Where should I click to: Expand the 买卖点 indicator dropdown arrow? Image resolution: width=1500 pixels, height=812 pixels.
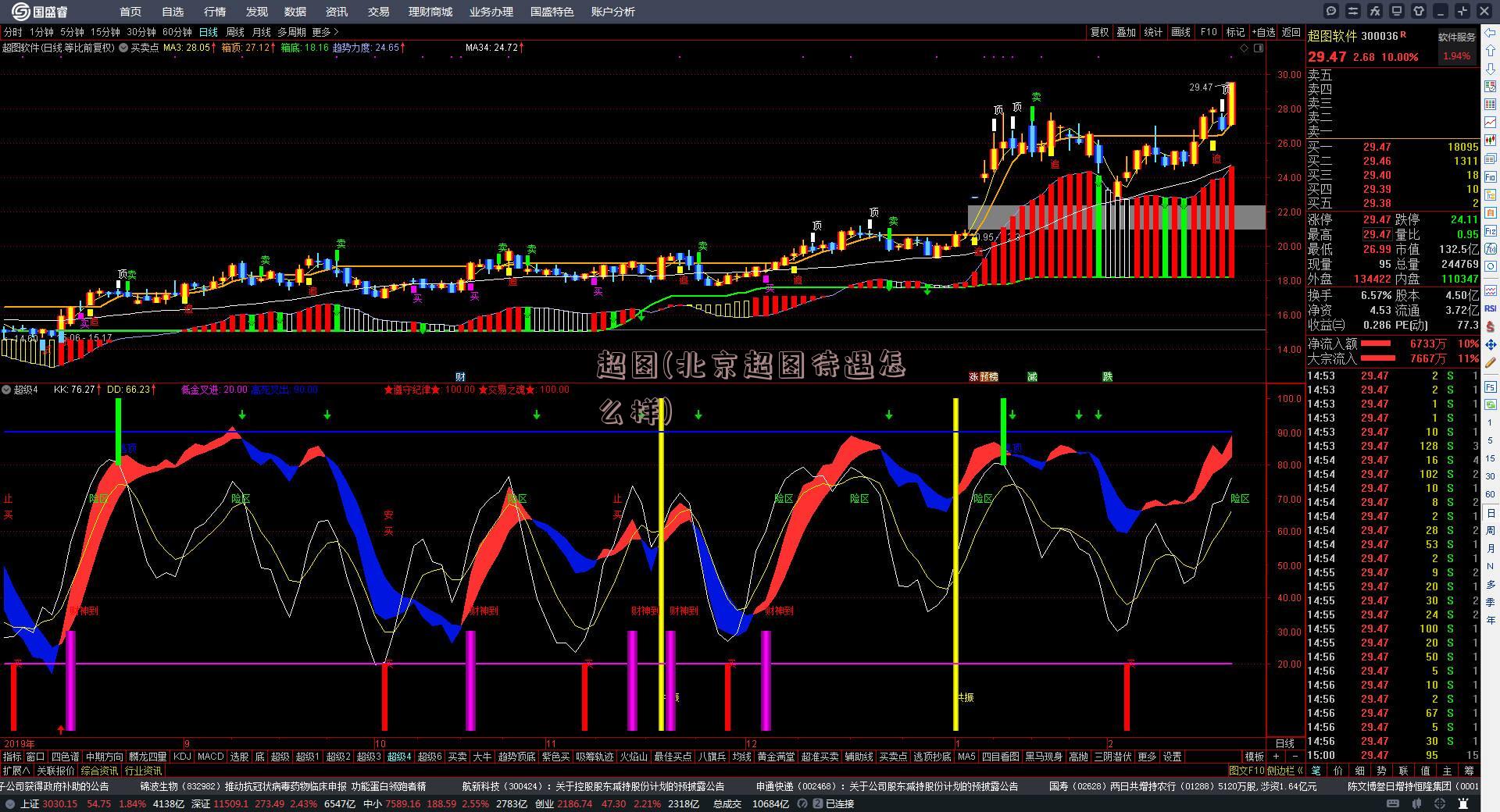[123, 48]
